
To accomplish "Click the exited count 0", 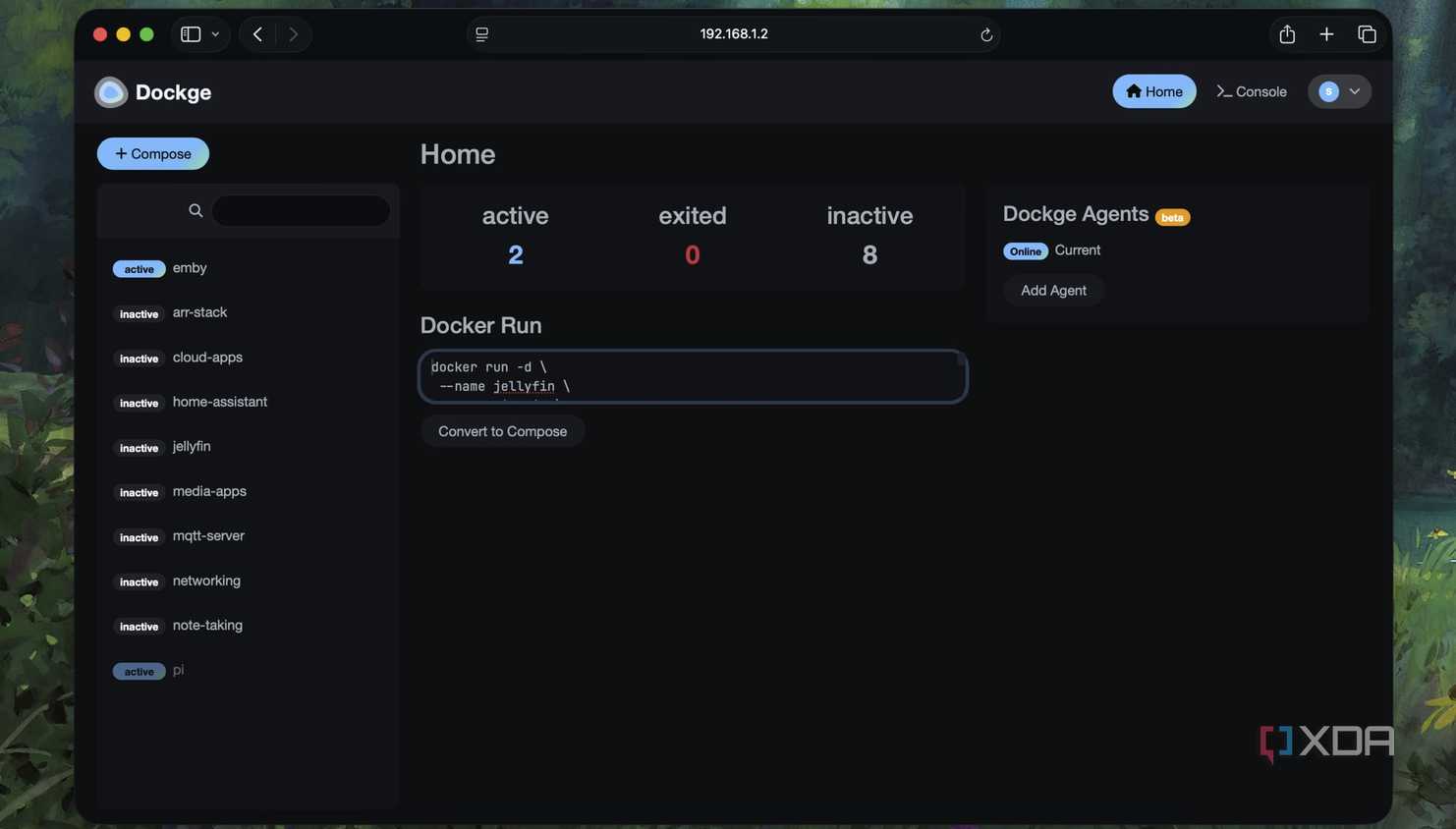I will pyautogui.click(x=693, y=255).
